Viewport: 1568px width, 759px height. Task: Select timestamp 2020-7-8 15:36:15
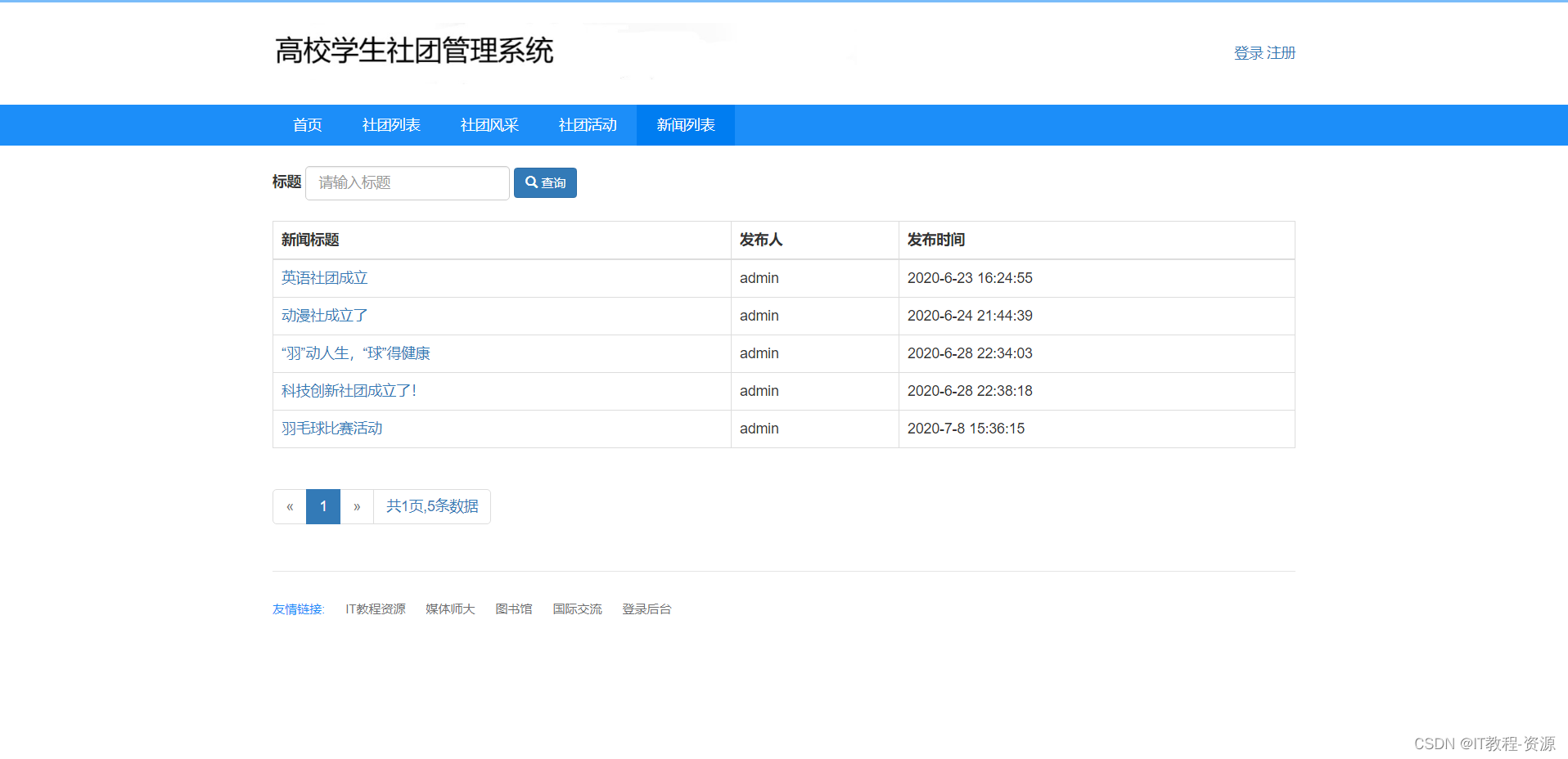pos(966,429)
